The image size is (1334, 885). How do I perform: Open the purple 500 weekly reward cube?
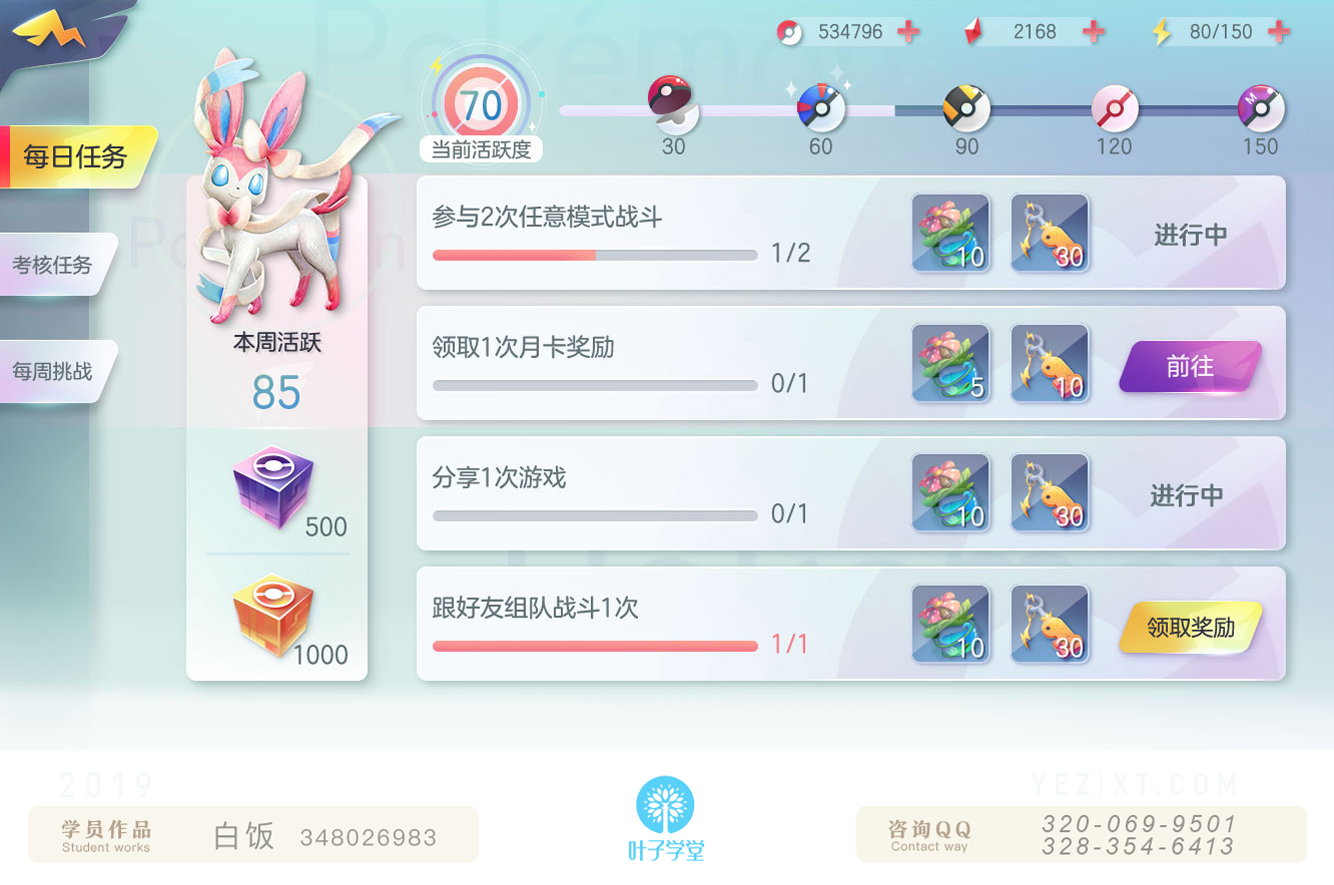273,487
